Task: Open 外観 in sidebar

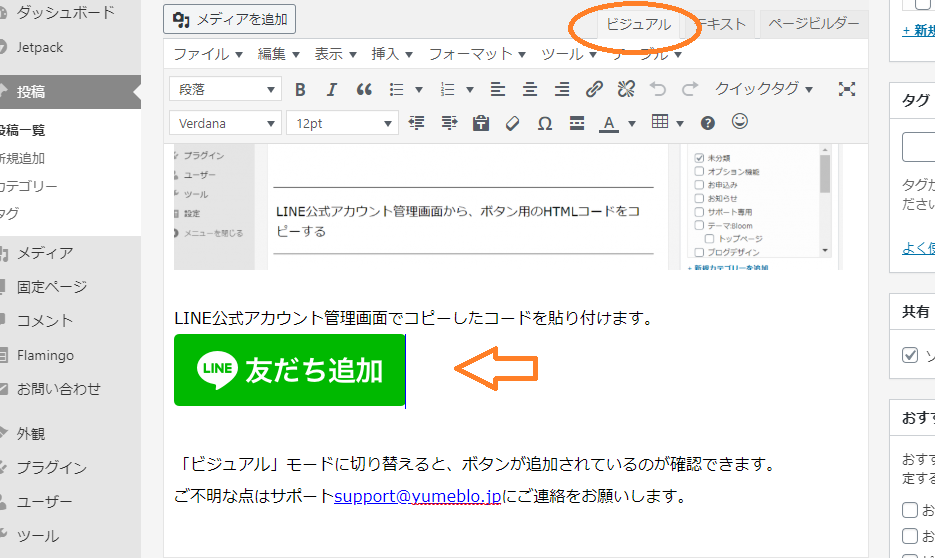Action: 30,434
